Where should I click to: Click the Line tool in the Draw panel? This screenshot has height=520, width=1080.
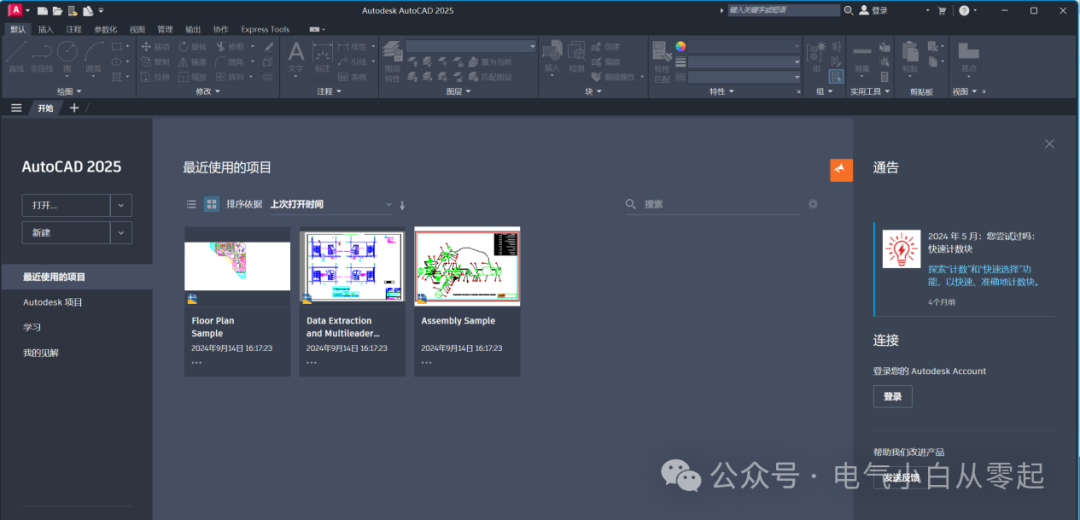point(17,57)
